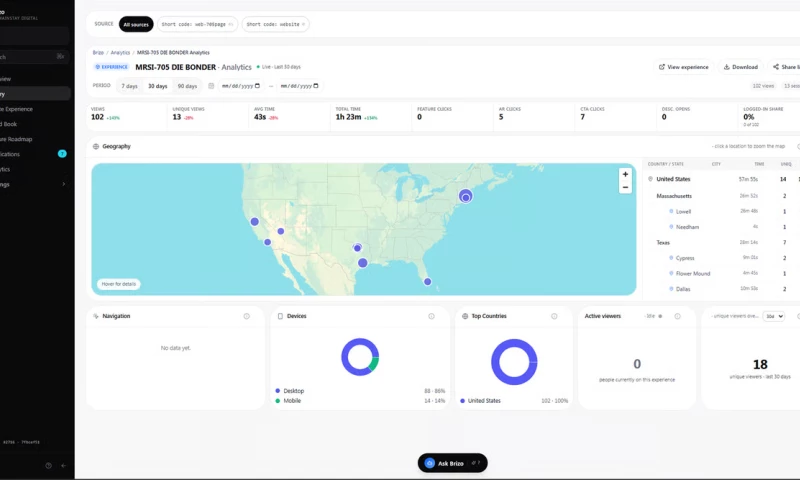This screenshot has height=480, width=800.
Task: Click the Massachusetts marker on the map
Action: 465,196
